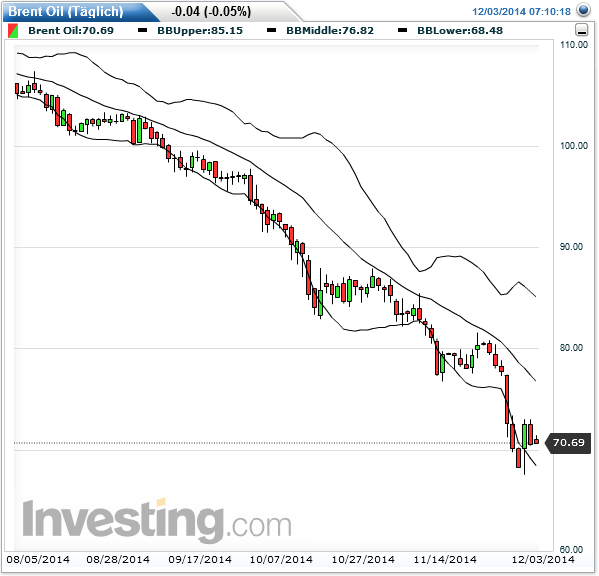Click the BBMiddle:76.82 legend label
The width and height of the screenshot is (599, 576).
tap(330, 31)
